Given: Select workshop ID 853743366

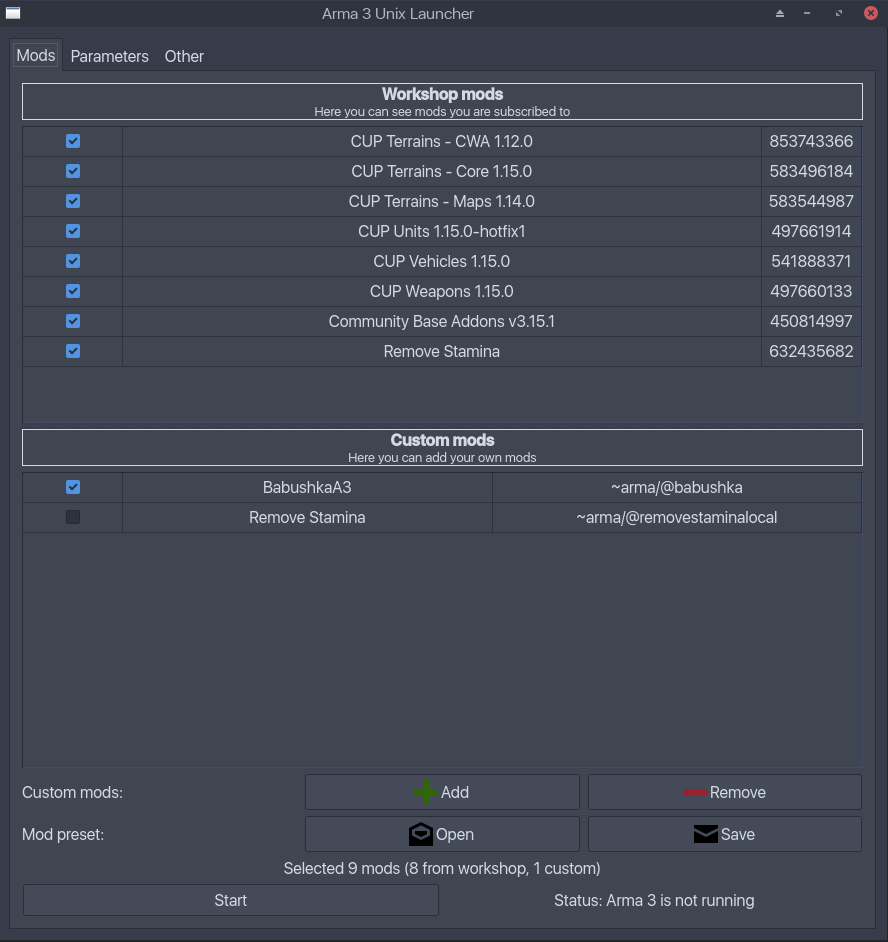Looking at the screenshot, I should point(811,141).
